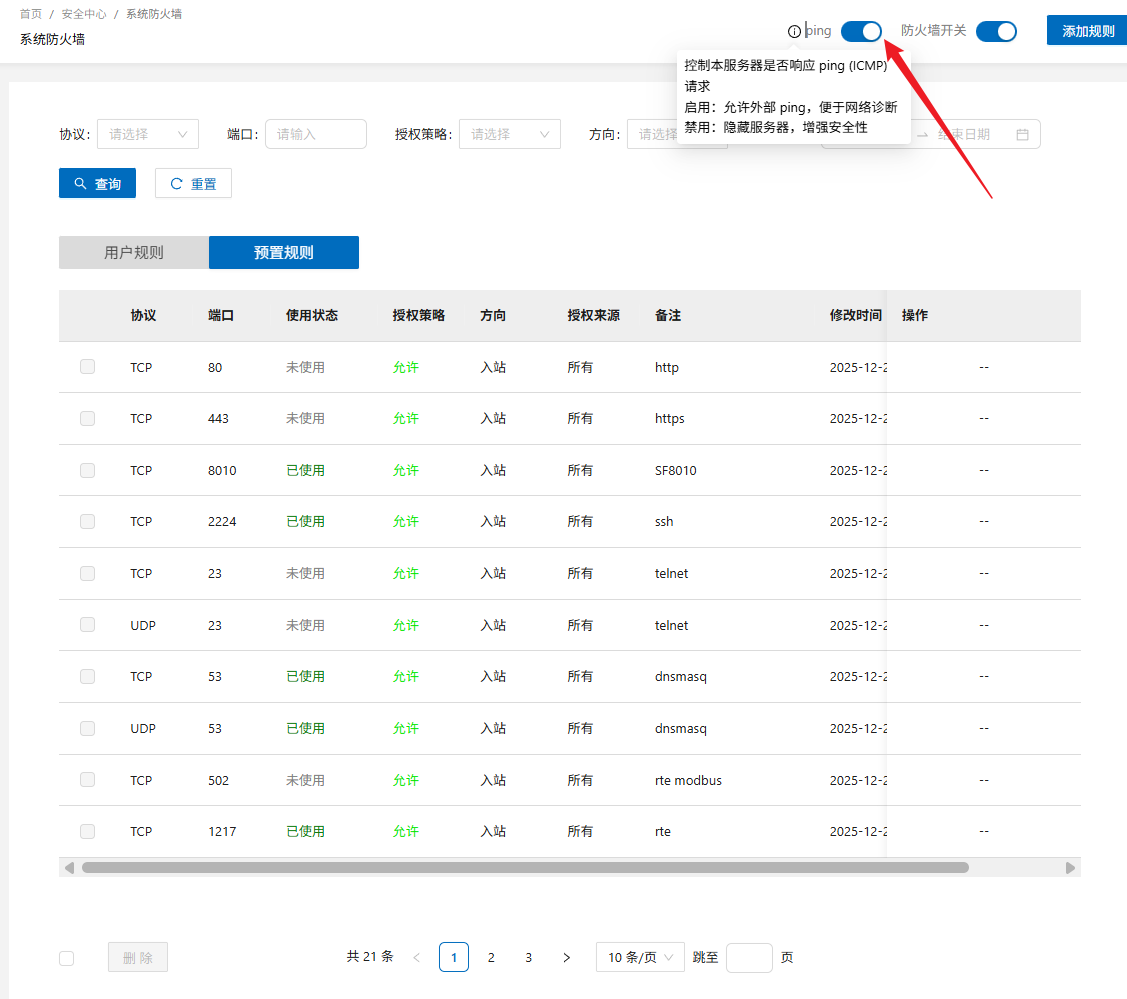
Task: Click the horizontal table scrollbar thumb
Action: (525, 868)
